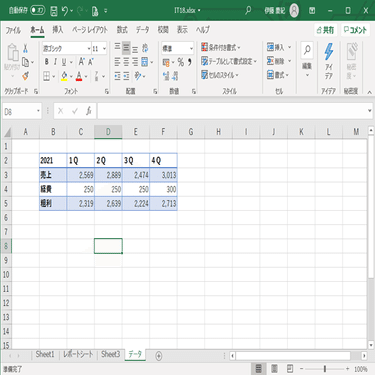Open セルのスタイル cell styles menu
This screenshot has width=375, height=375.
(220, 75)
